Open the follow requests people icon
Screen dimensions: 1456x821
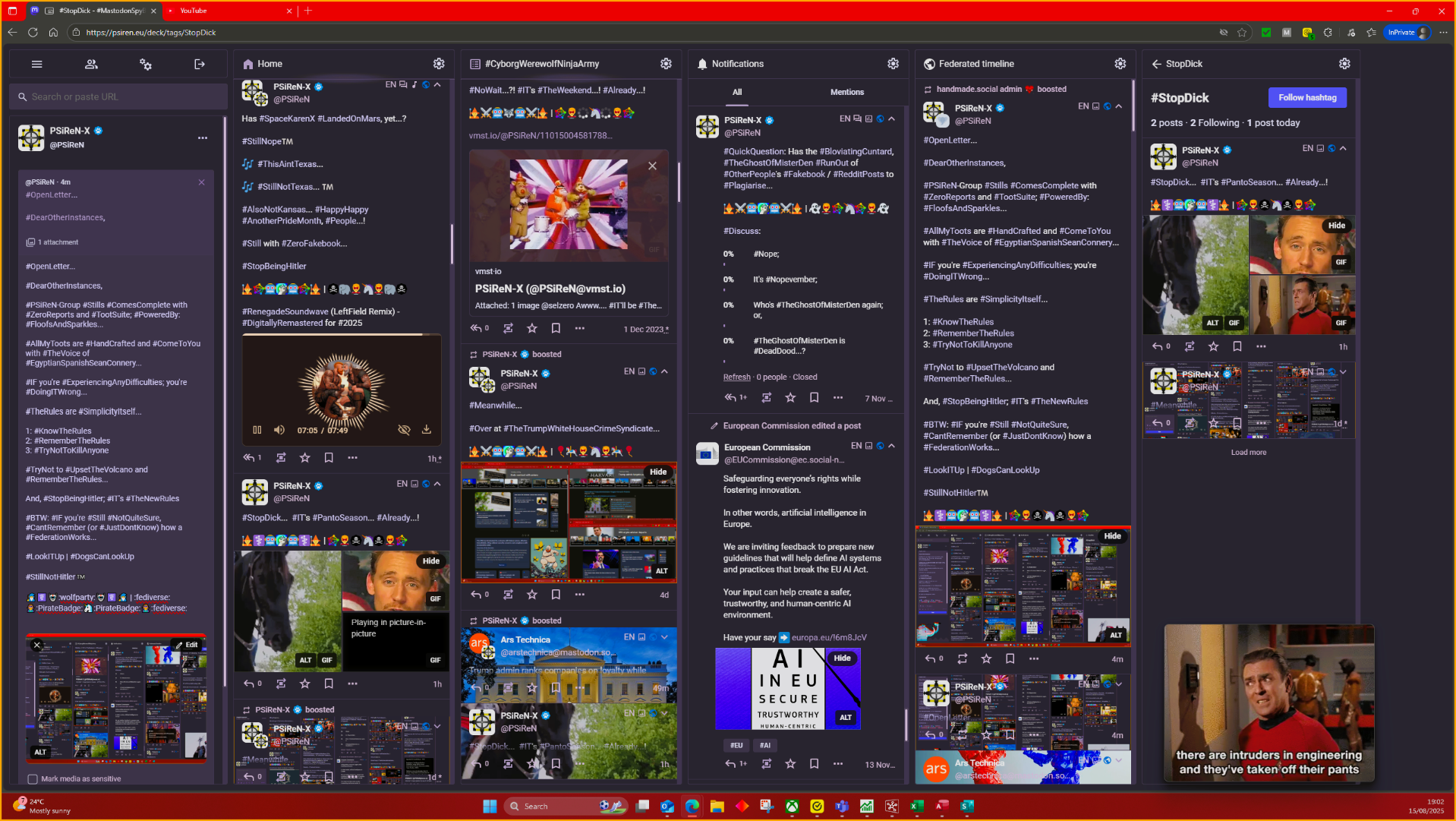pyautogui.click(x=91, y=65)
